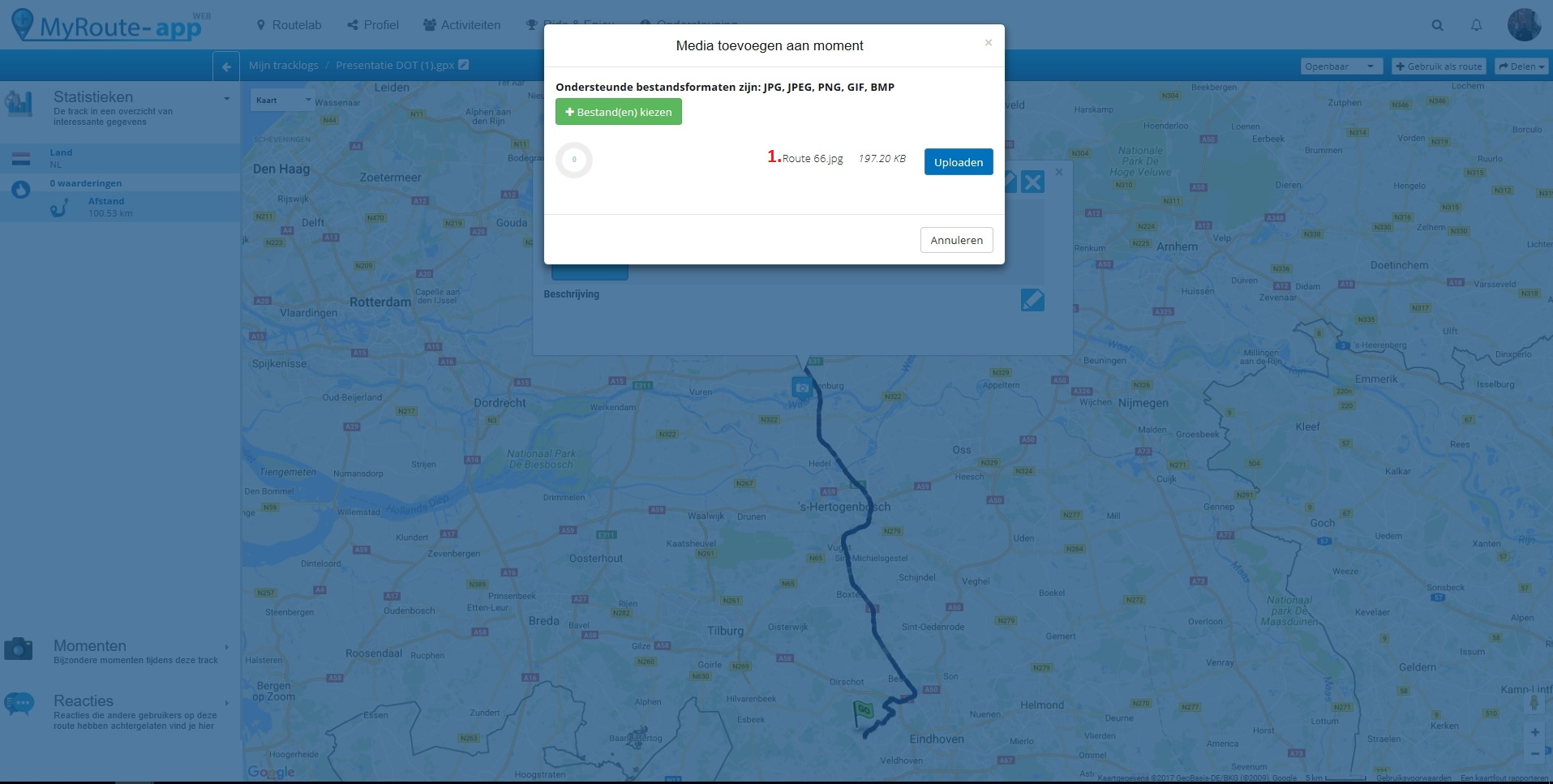Click the Presentatie DOT (1).gpx breadcrumb

[x=395, y=66]
